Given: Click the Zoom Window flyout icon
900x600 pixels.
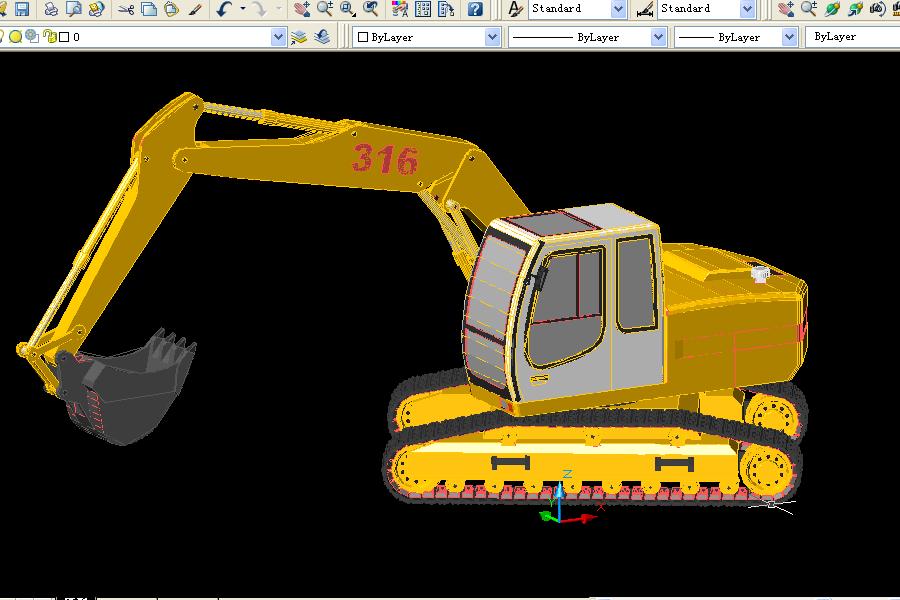Looking at the screenshot, I should [348, 9].
